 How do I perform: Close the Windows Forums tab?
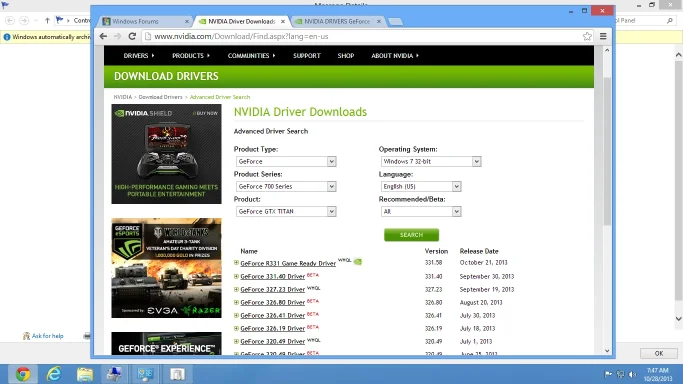pyautogui.click(x=187, y=21)
